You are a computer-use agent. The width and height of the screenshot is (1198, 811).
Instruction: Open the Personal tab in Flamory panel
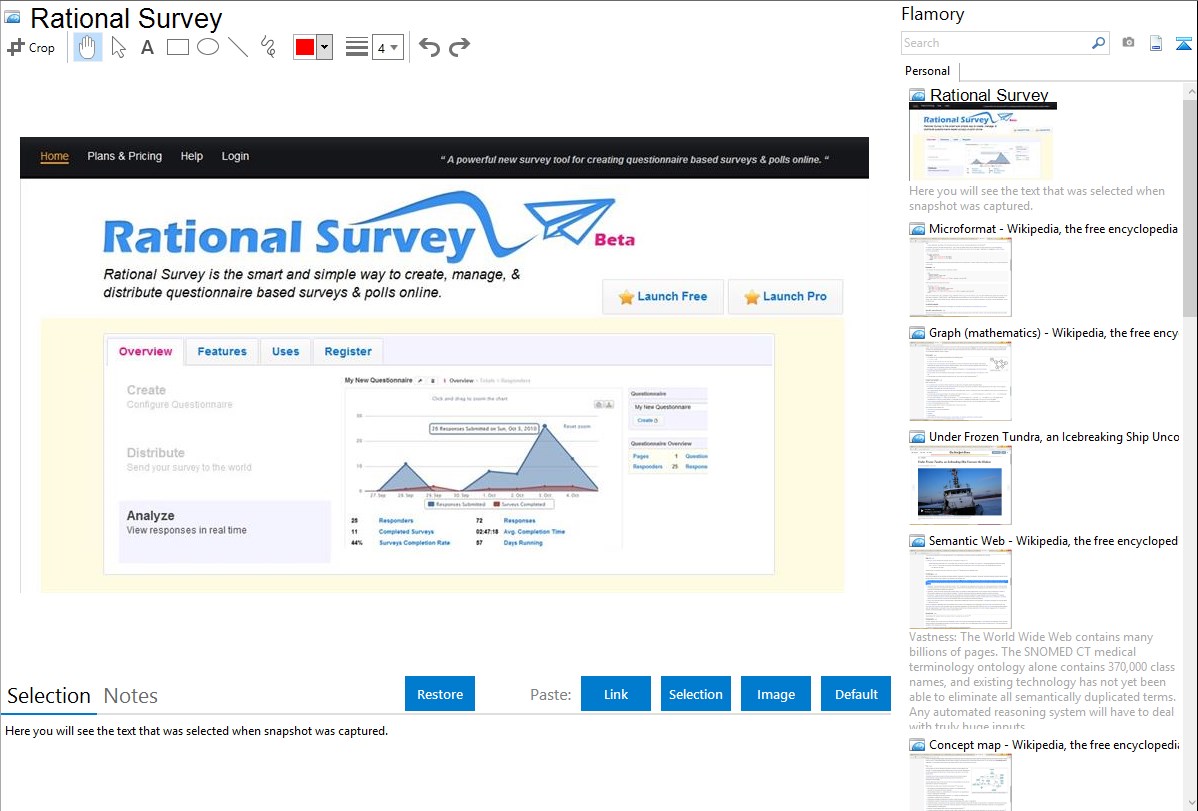point(928,71)
